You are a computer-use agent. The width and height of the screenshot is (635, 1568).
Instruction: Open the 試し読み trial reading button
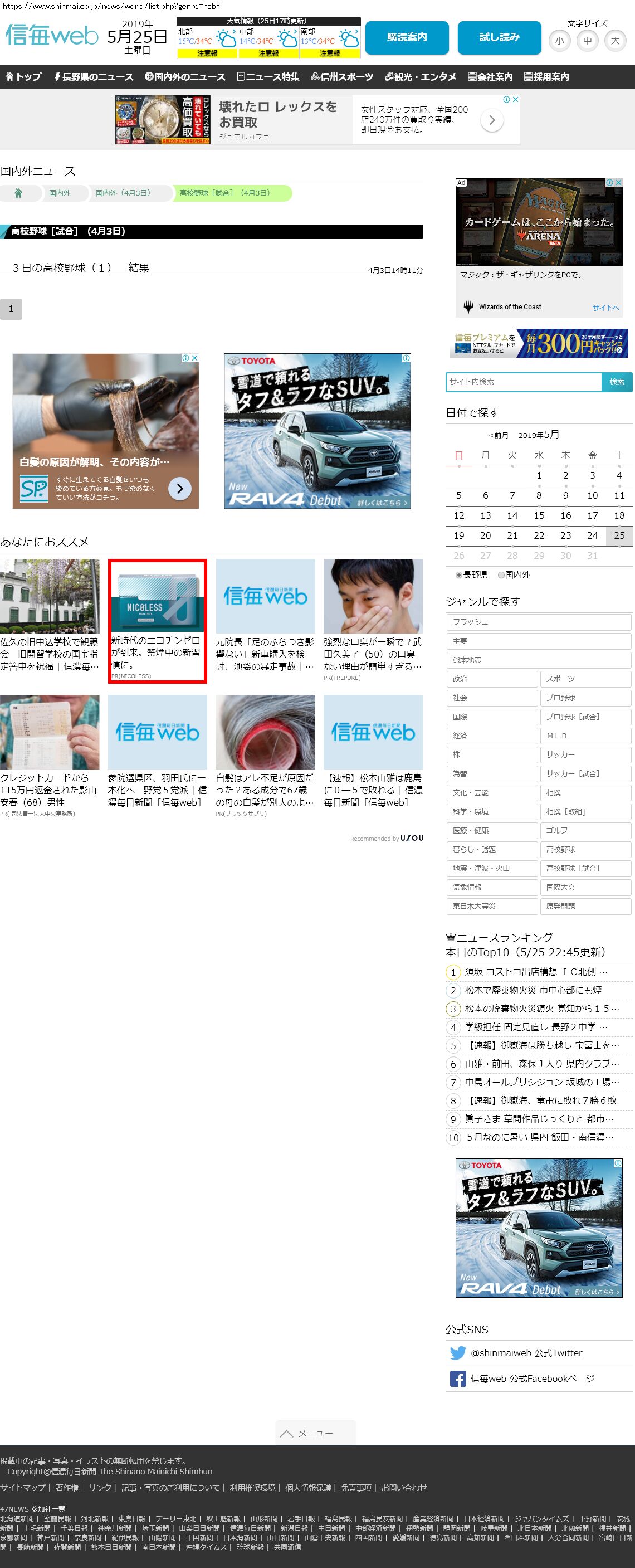point(499,38)
